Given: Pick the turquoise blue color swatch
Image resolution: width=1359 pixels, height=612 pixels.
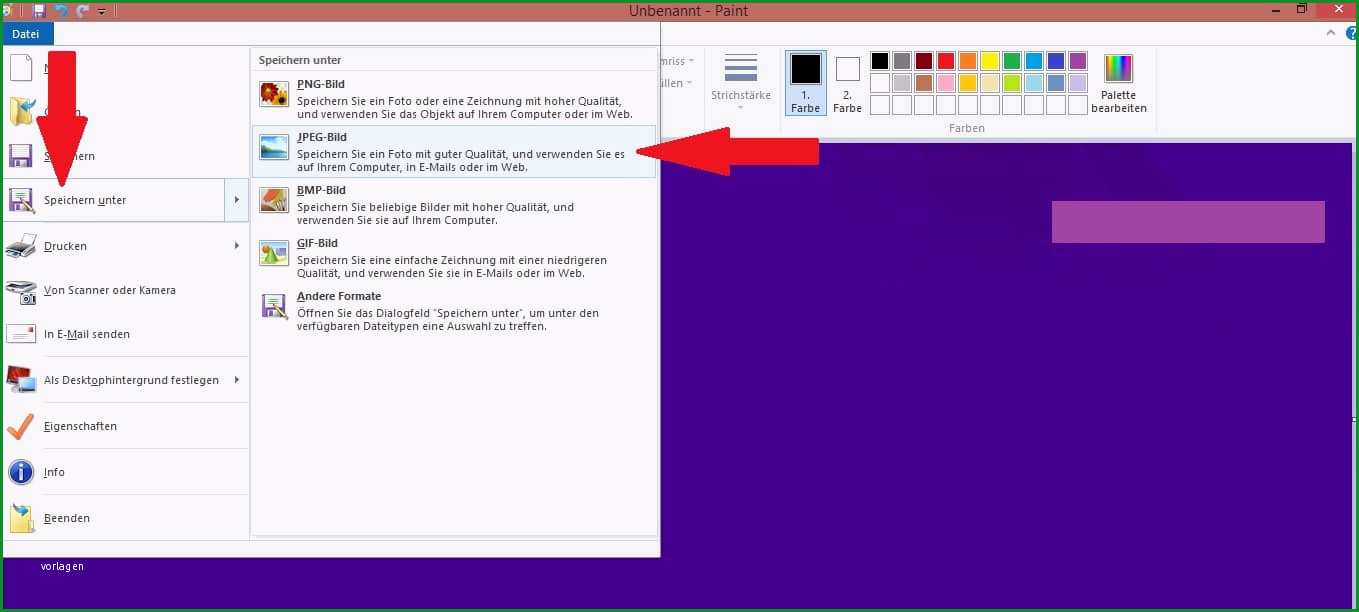Looking at the screenshot, I should pos(1034,61).
